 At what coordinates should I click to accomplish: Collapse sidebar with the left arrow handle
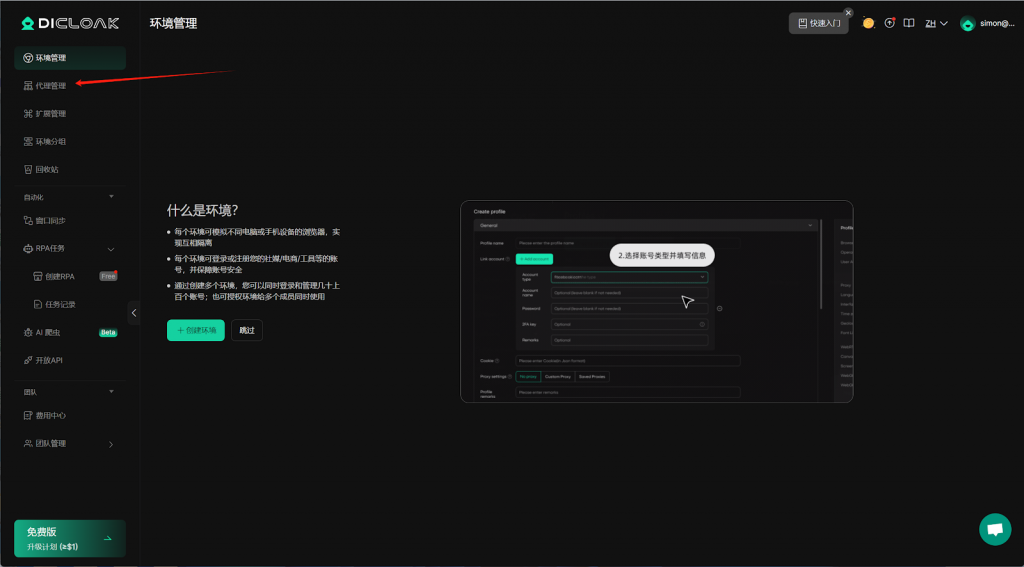click(x=134, y=313)
